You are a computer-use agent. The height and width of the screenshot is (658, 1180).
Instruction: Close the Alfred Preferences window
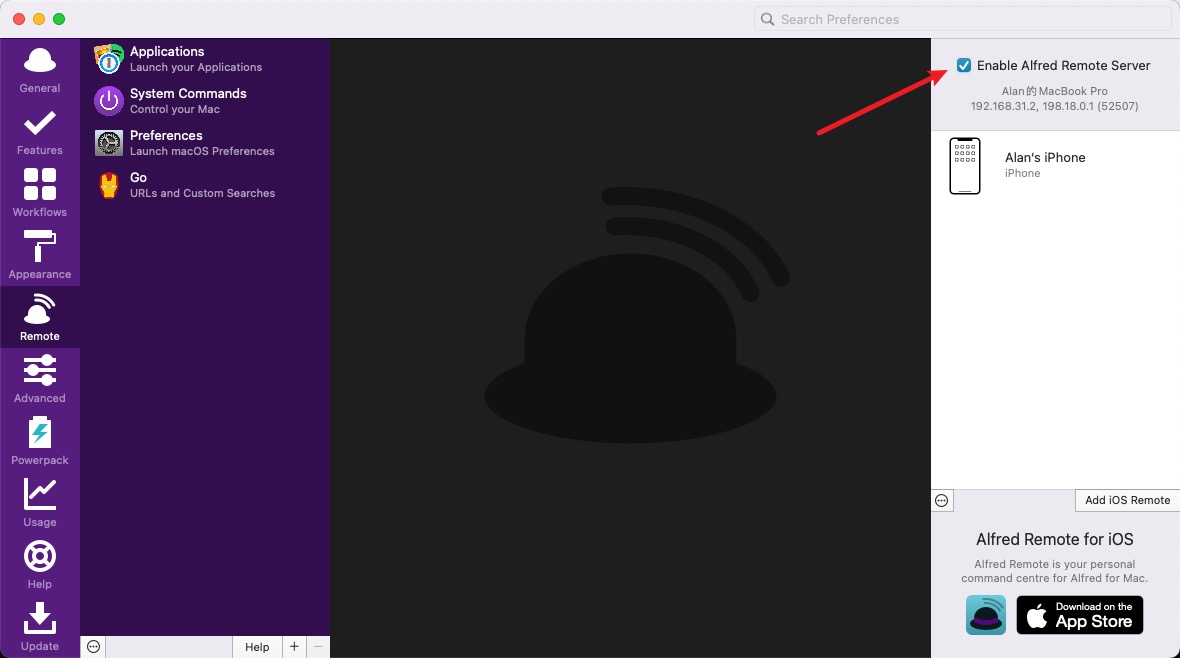[19, 19]
